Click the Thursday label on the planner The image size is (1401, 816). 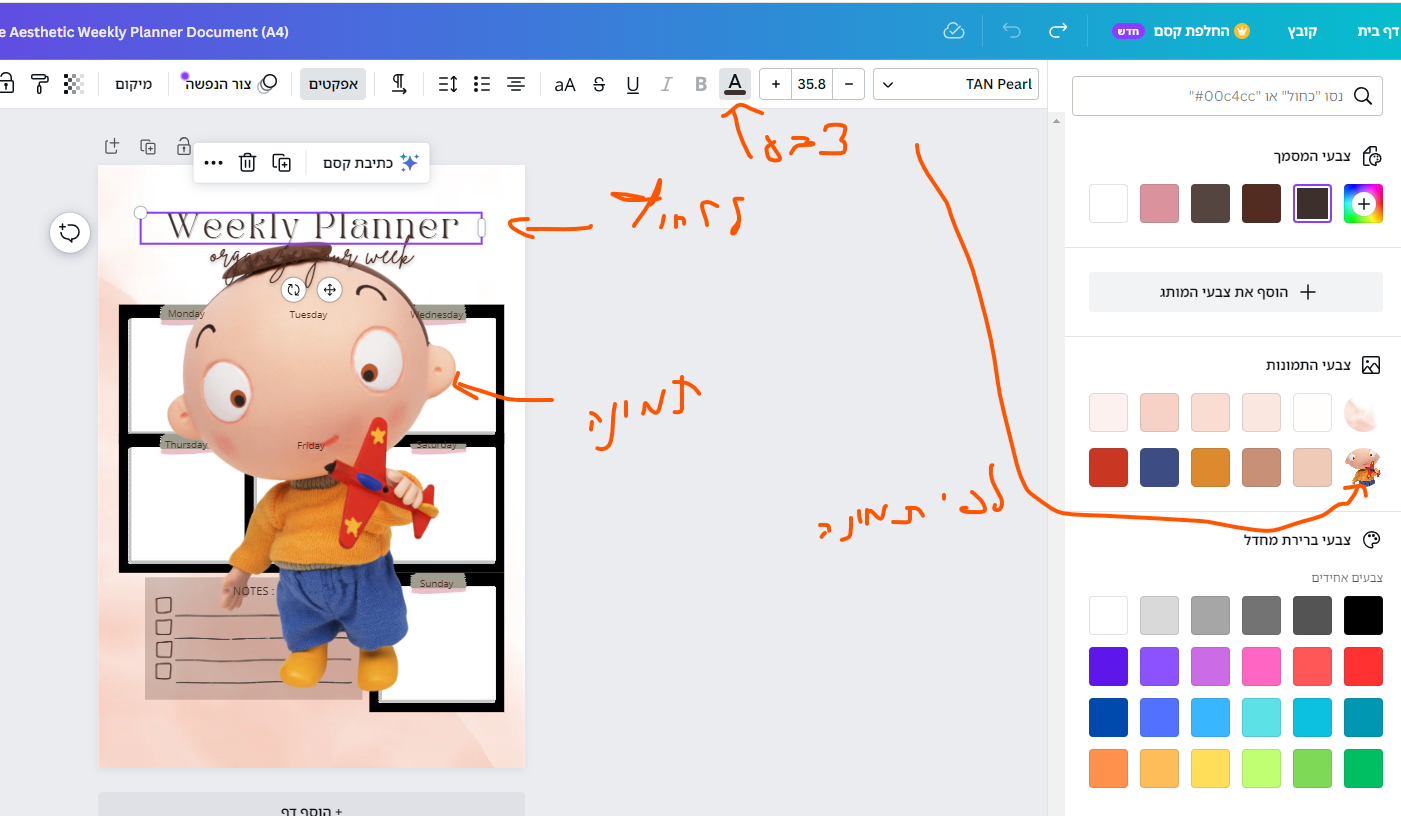click(186, 445)
